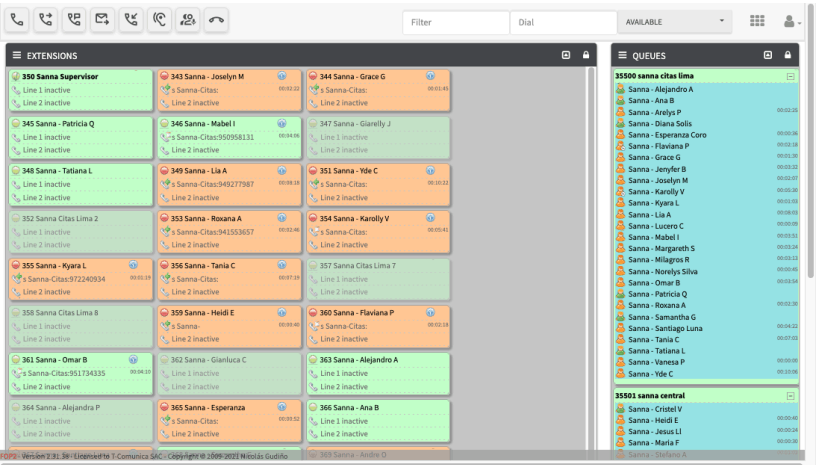The height and width of the screenshot is (465, 816).
Task: Click the listen/spy on call icon
Action: coord(160,20)
